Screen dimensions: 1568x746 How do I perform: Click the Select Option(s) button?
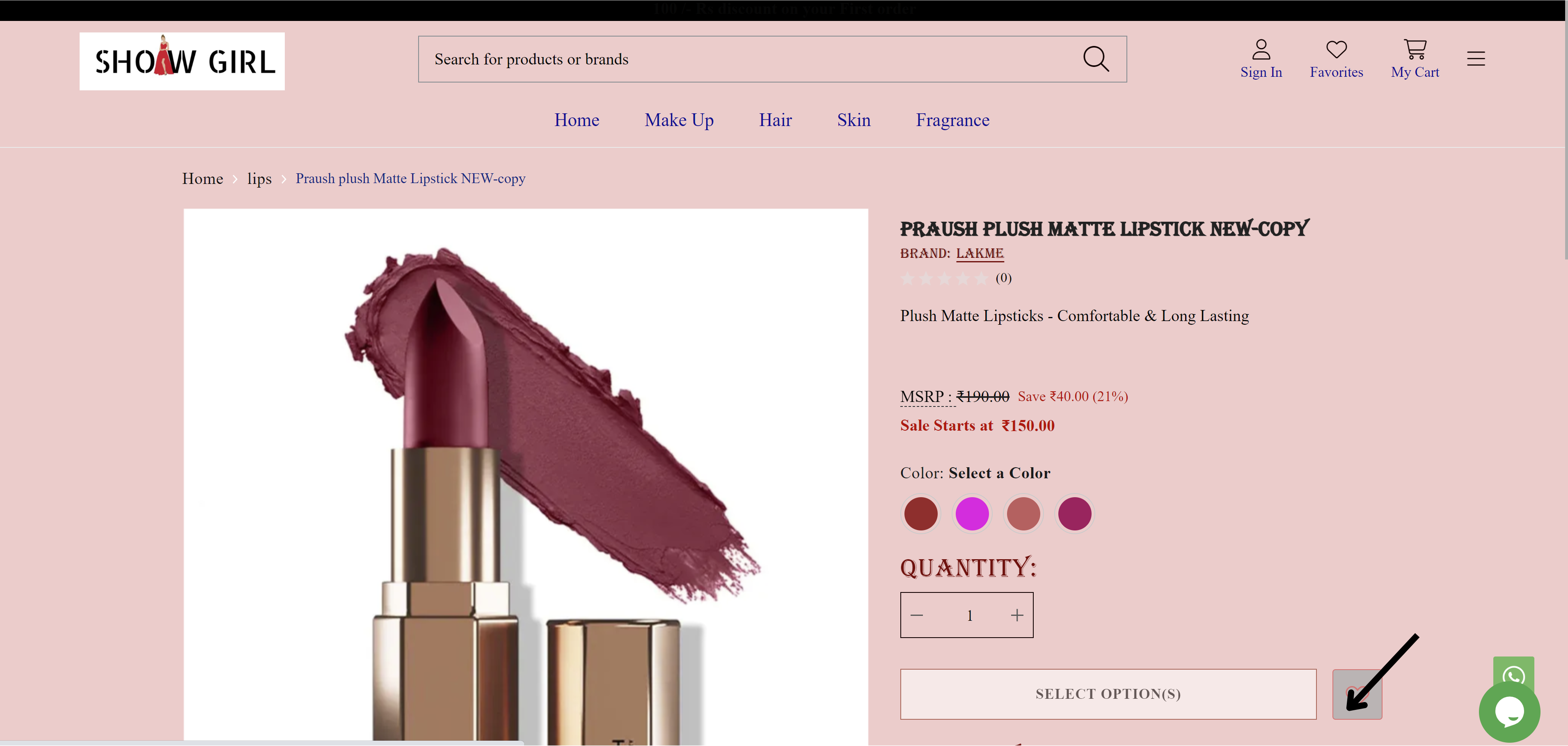[x=1108, y=694]
